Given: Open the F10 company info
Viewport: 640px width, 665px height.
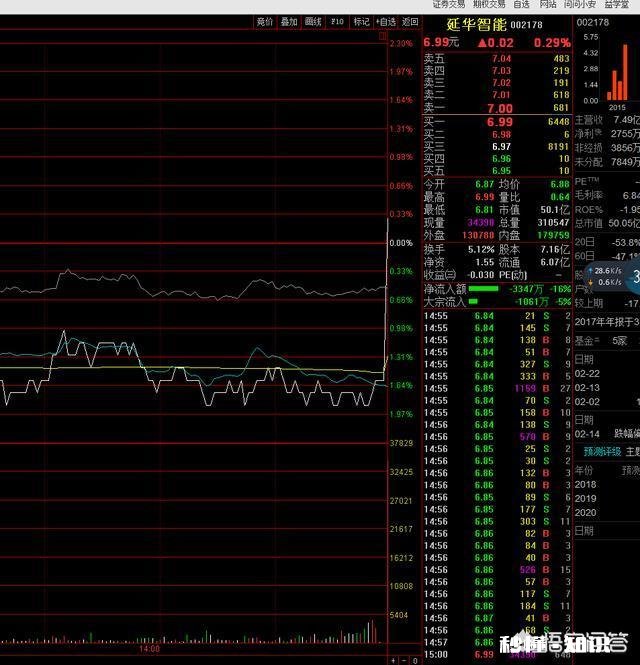Looking at the screenshot, I should tap(338, 21).
